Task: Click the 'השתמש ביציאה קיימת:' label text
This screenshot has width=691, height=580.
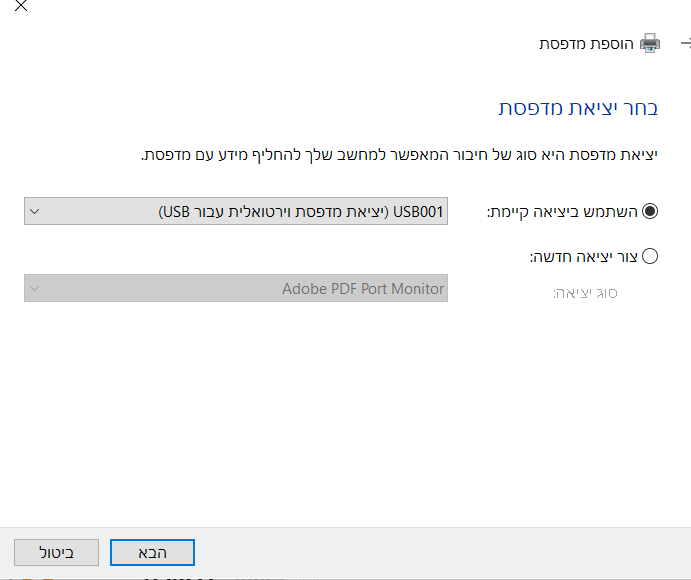Action: tap(562, 212)
